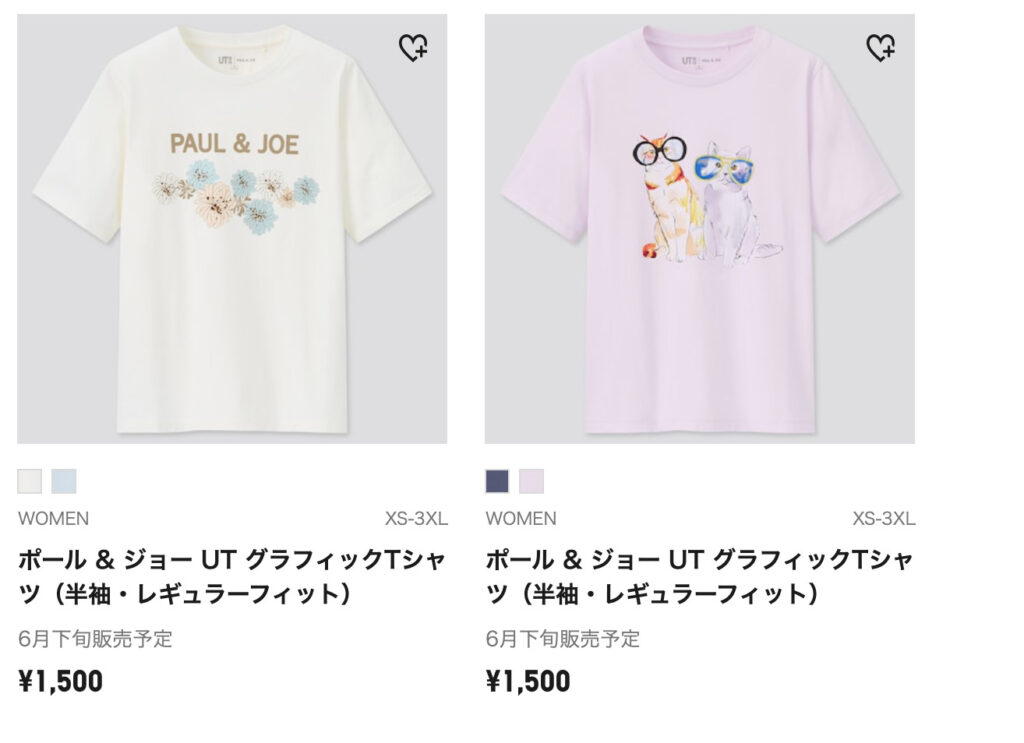Click the WOMEN label under the white tee
The width and height of the screenshot is (1024, 743).
(x=54, y=518)
